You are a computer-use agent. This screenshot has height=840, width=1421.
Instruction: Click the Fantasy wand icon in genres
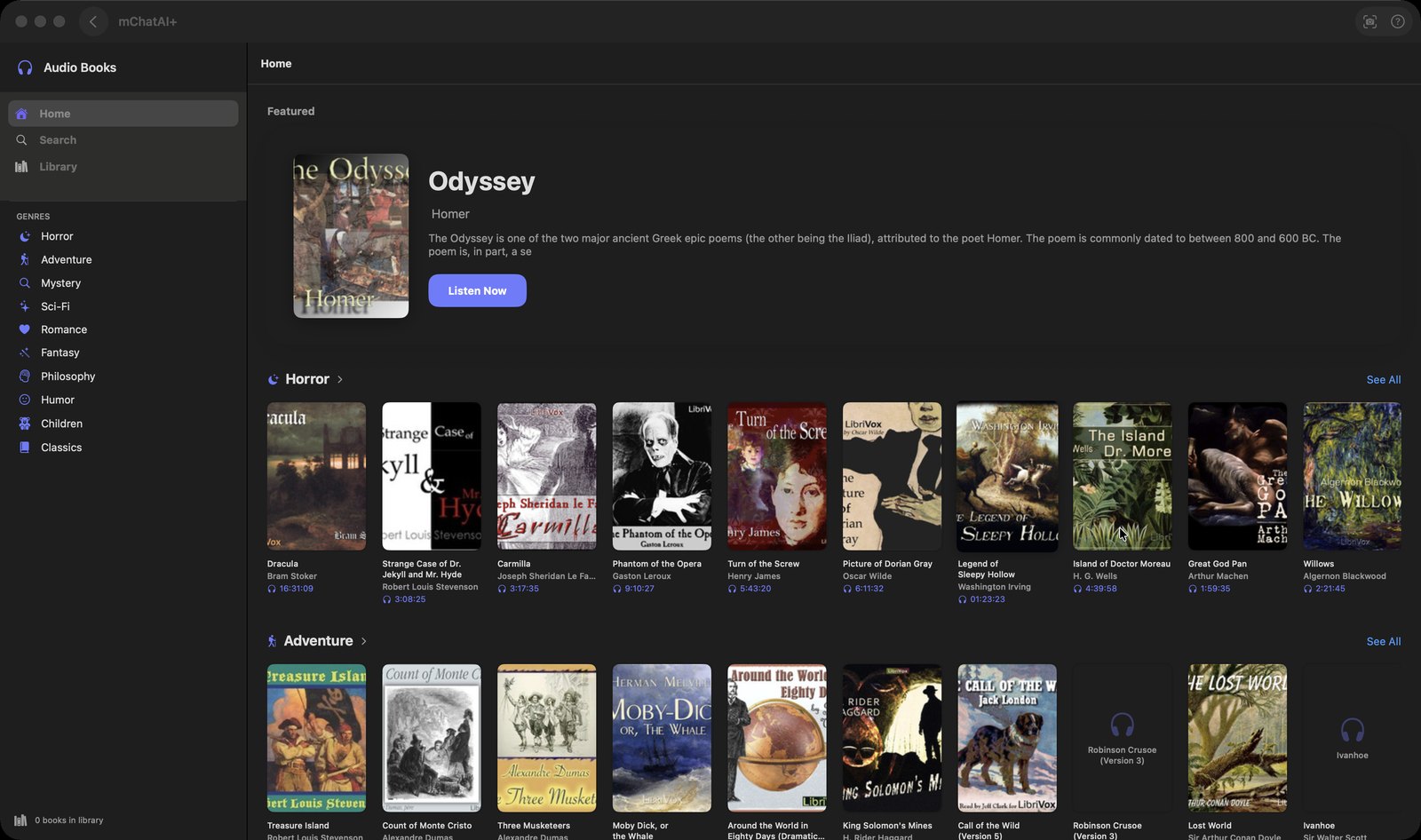coord(25,353)
